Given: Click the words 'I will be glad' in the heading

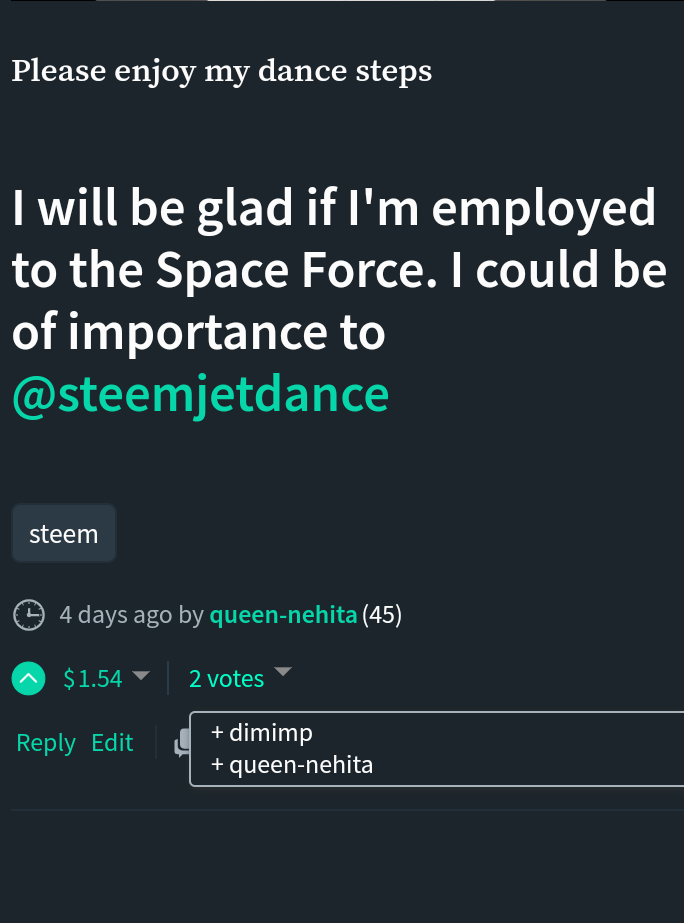Looking at the screenshot, I should [150, 208].
